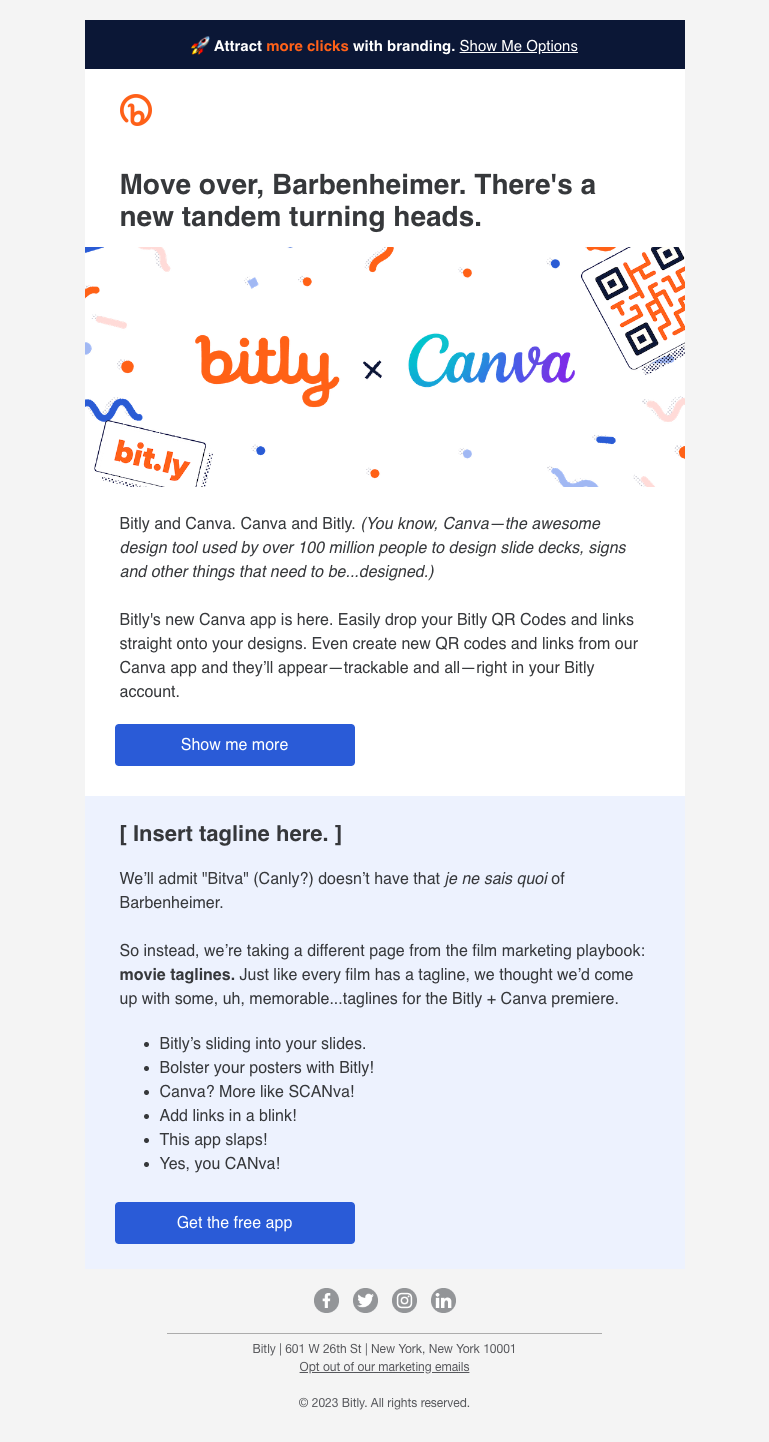Select the Barbenheimer headline text
Screen dimensions: 769x1442
pyautogui.click(x=357, y=200)
